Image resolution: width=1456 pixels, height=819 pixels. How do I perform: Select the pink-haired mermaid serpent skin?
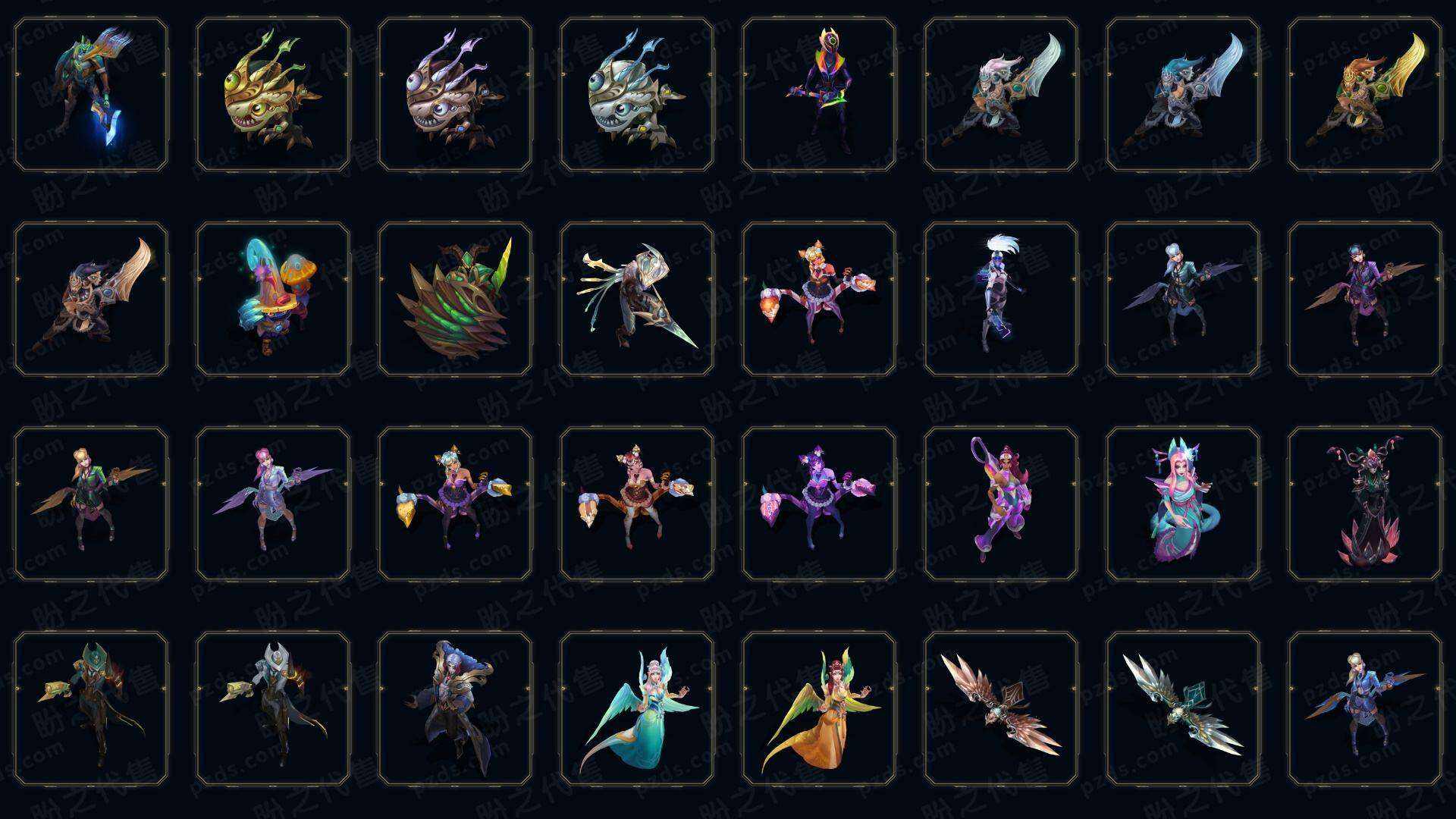click(1183, 504)
